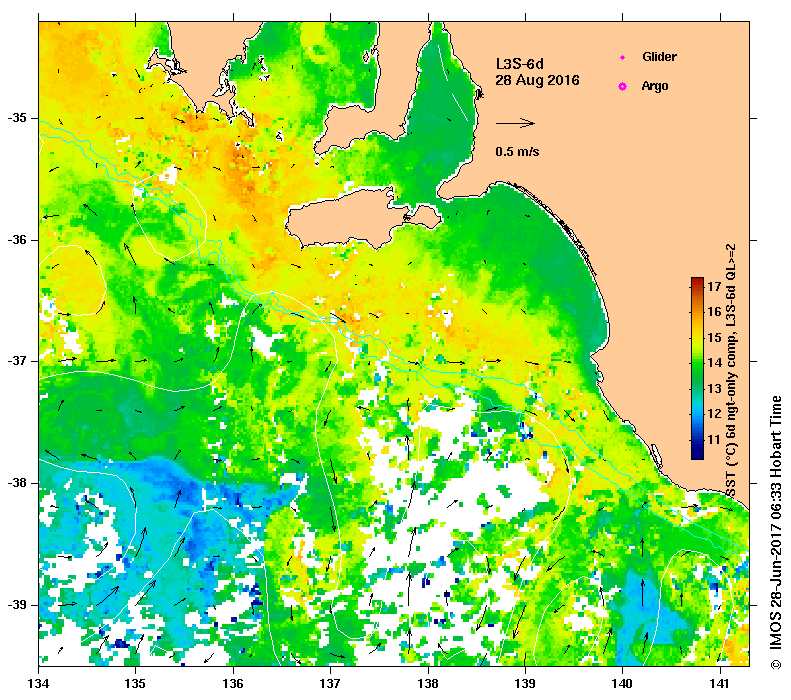Click latitude axis label -38

click(17, 483)
